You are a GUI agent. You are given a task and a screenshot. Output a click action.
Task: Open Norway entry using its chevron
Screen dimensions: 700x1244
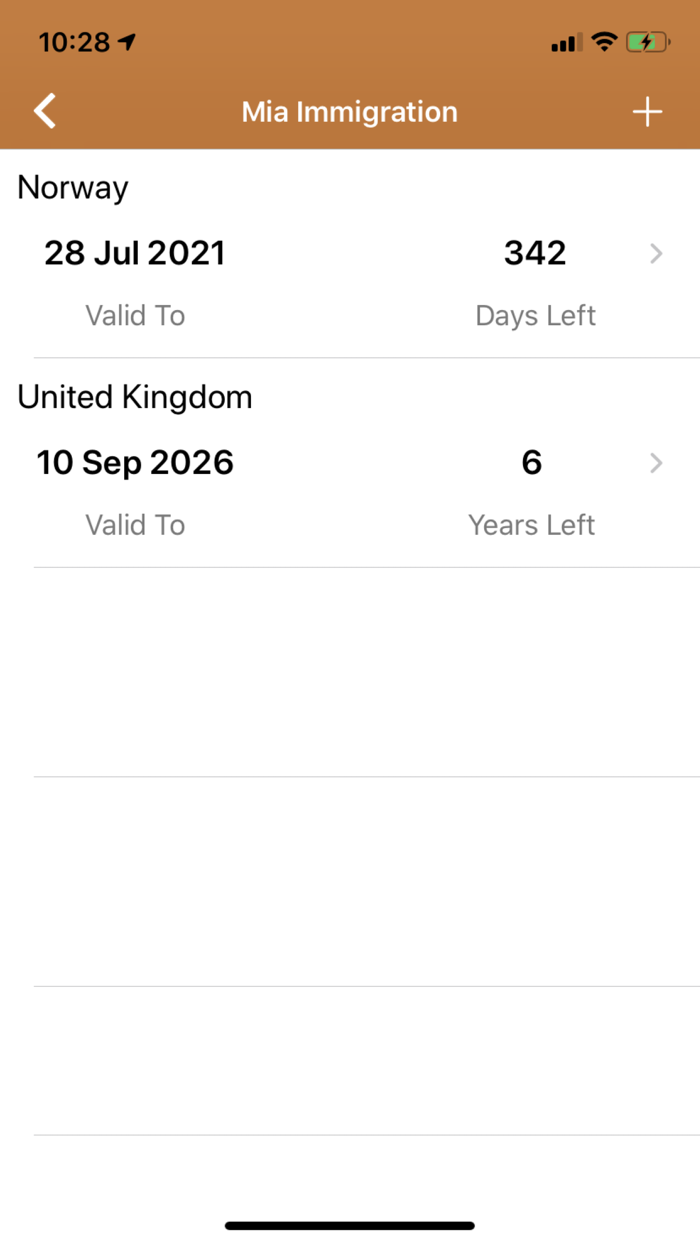pyautogui.click(x=656, y=254)
